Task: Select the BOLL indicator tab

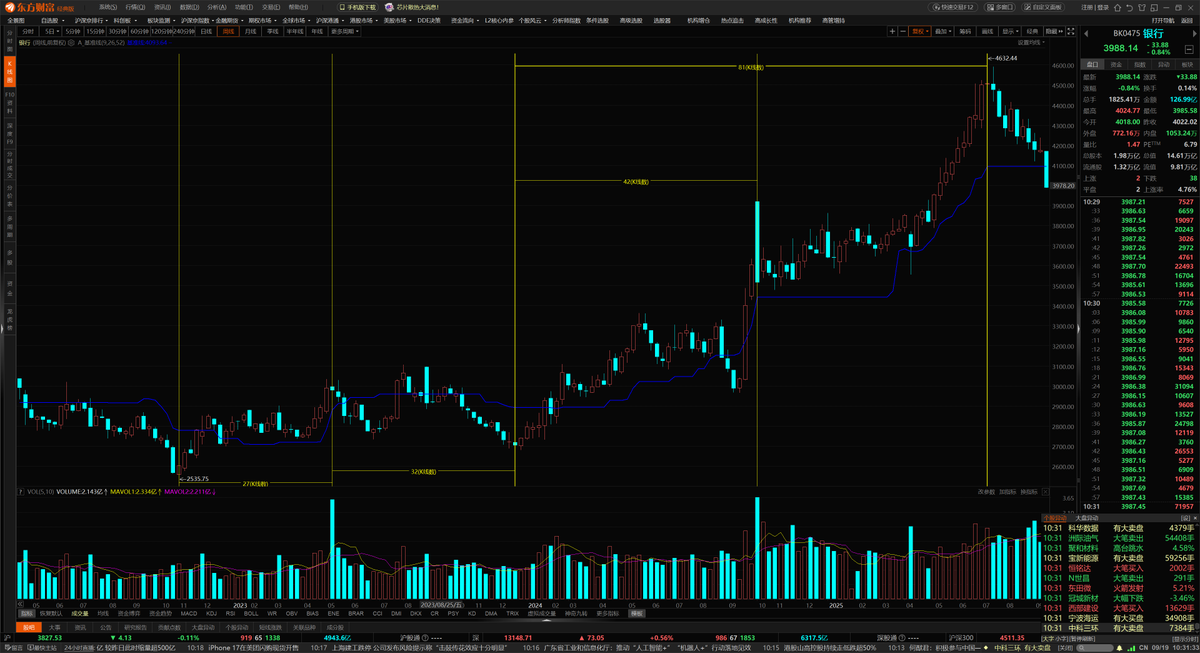Action: pyautogui.click(x=250, y=613)
